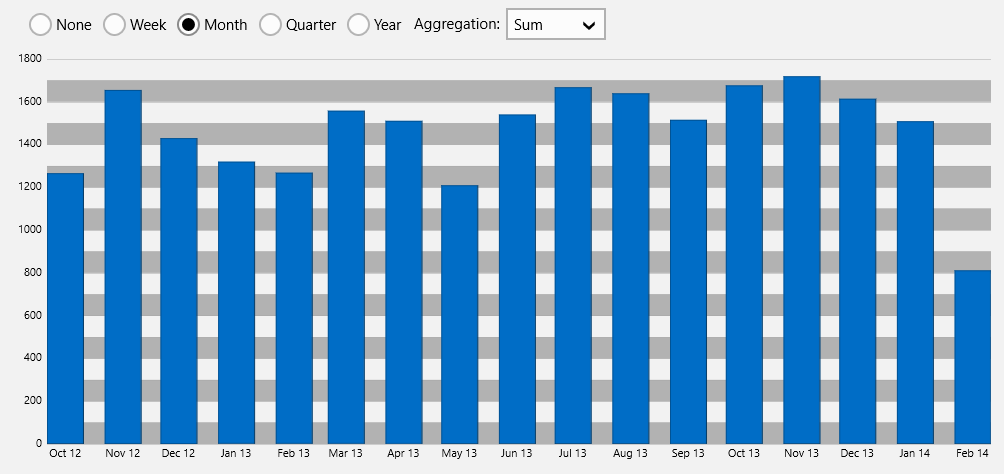Click the 1600 y-axis value
Image resolution: width=1004 pixels, height=474 pixels.
coord(30,102)
